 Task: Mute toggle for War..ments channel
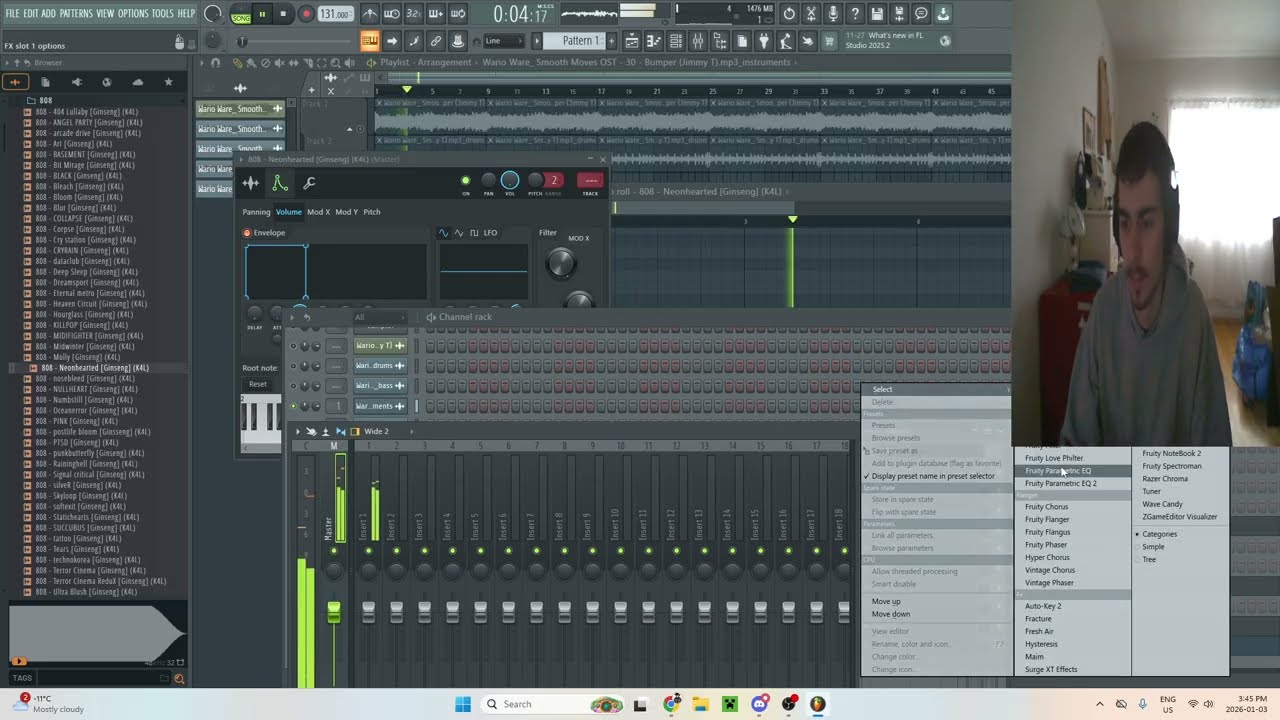293,406
